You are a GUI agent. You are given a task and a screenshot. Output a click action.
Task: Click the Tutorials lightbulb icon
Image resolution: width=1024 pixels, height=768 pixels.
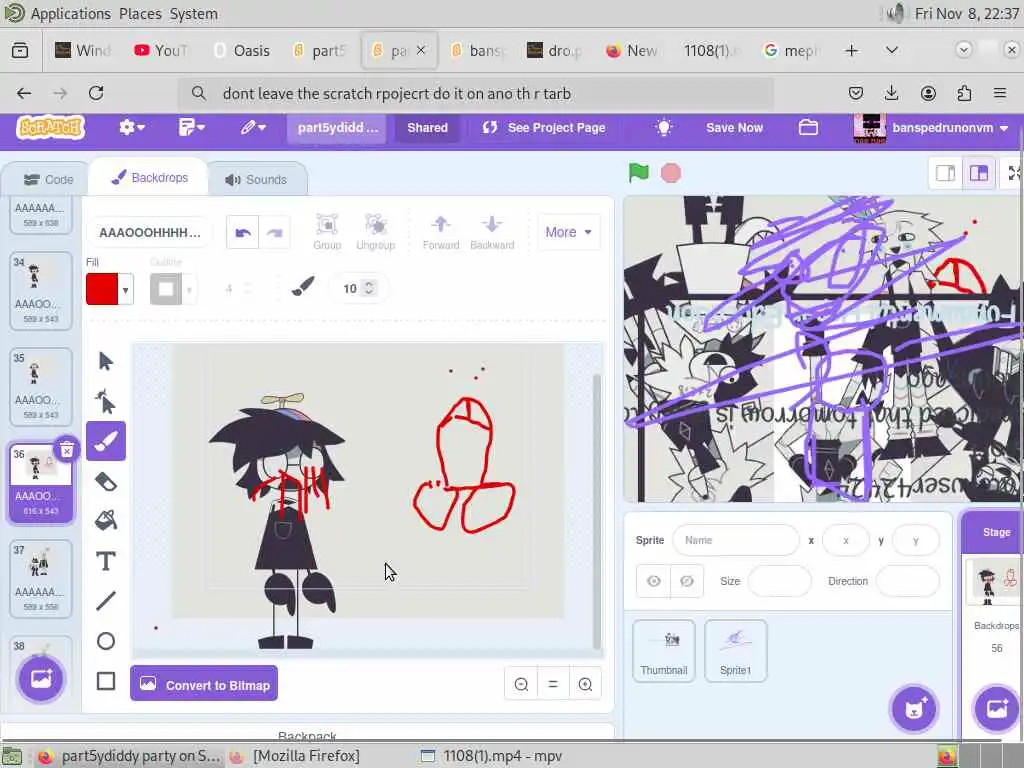[x=664, y=127]
